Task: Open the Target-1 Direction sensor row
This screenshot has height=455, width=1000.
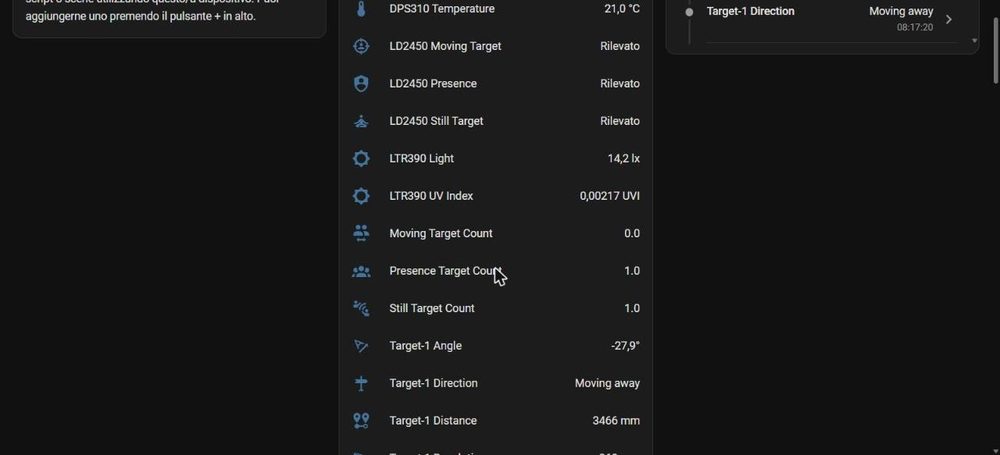Action: (496, 384)
